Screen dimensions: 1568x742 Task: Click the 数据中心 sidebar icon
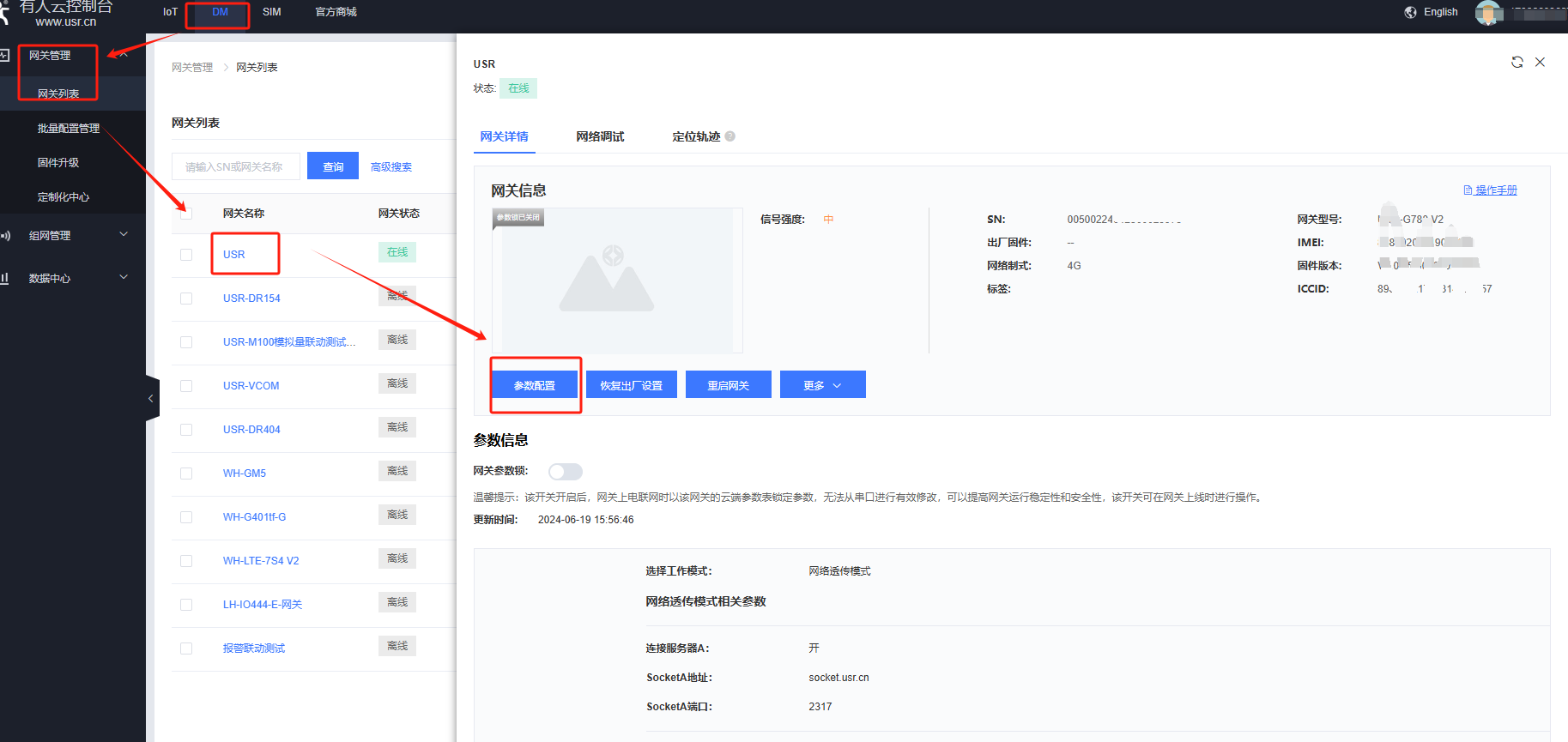(x=5, y=278)
